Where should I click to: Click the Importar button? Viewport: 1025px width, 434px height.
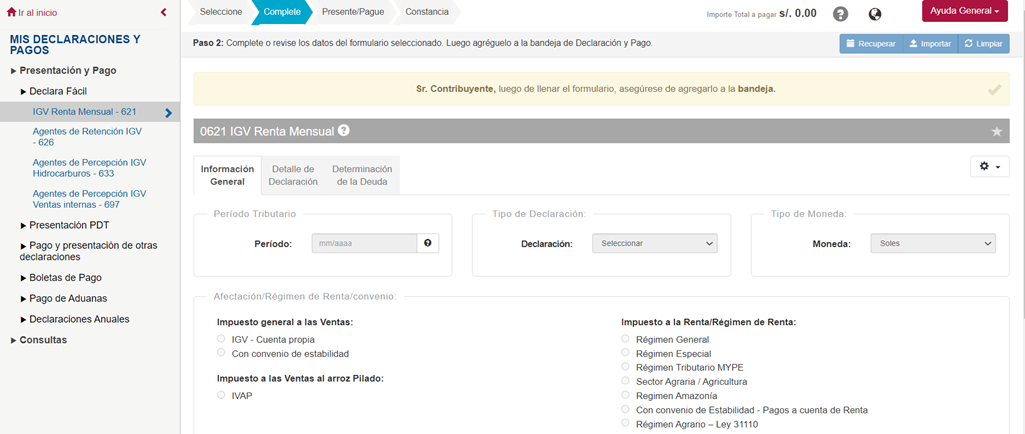930,44
